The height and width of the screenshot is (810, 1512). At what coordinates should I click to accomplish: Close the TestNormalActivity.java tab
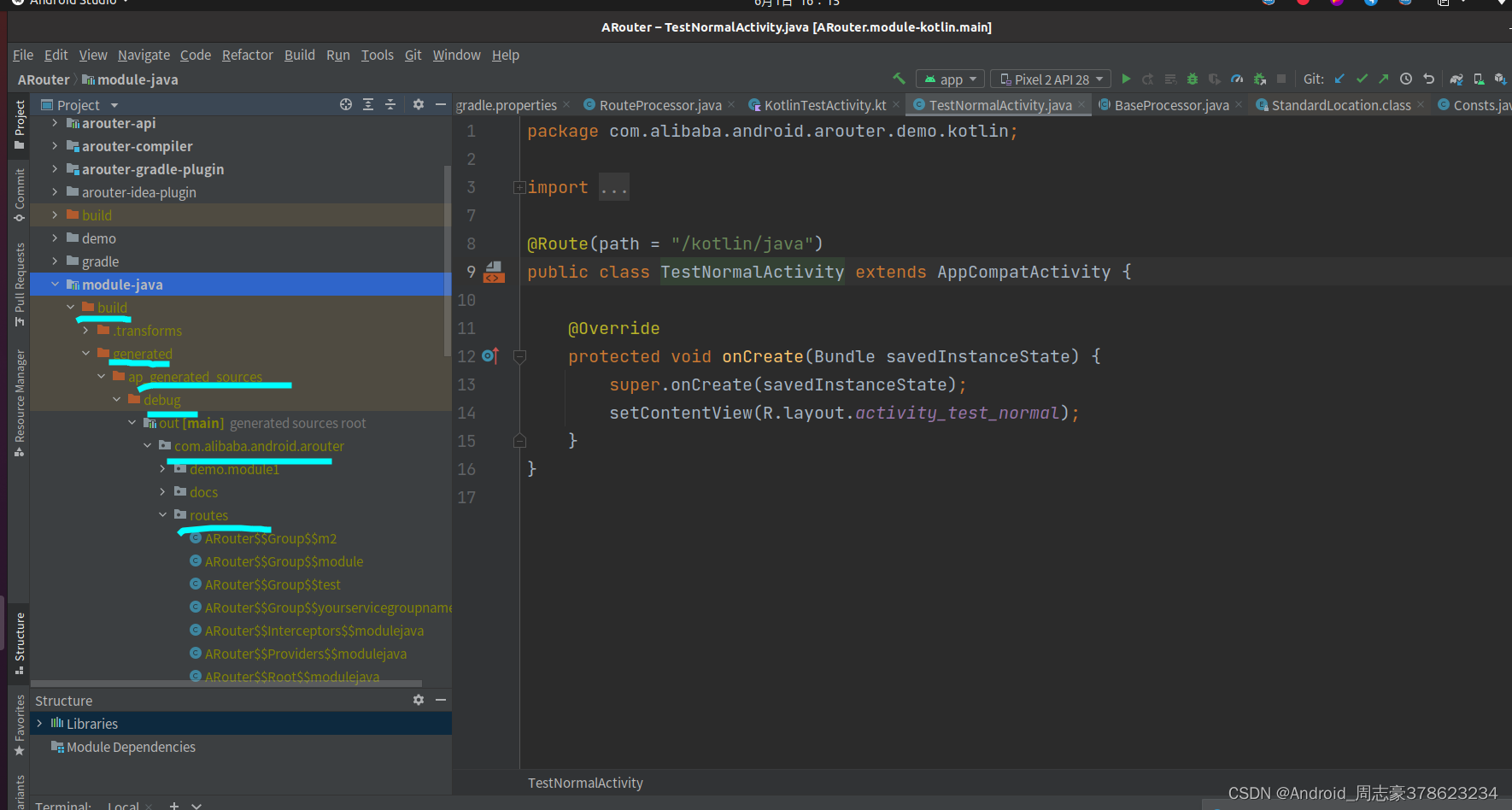tap(1081, 104)
